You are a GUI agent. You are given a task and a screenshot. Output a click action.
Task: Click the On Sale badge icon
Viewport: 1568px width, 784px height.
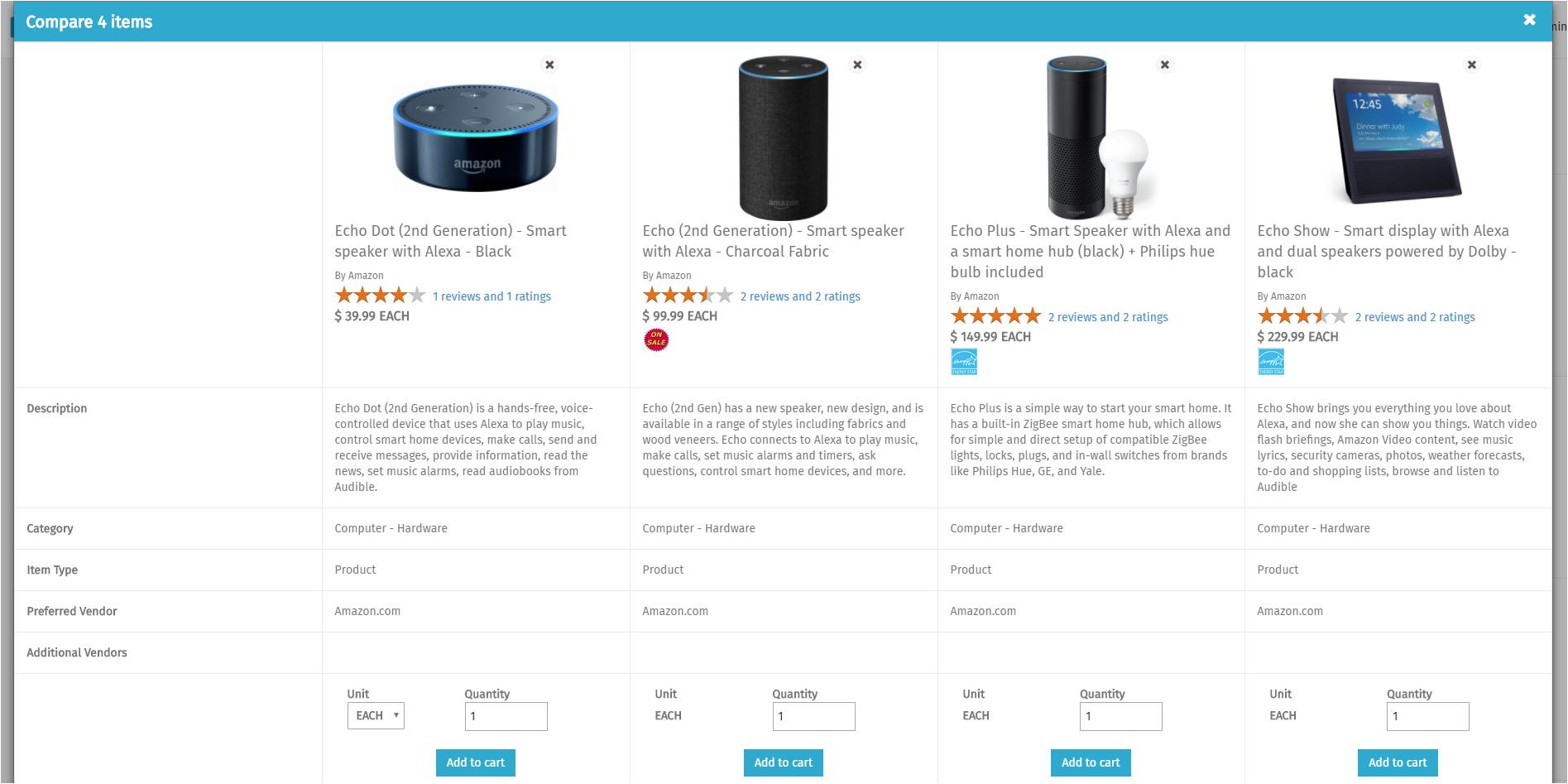[x=656, y=339]
